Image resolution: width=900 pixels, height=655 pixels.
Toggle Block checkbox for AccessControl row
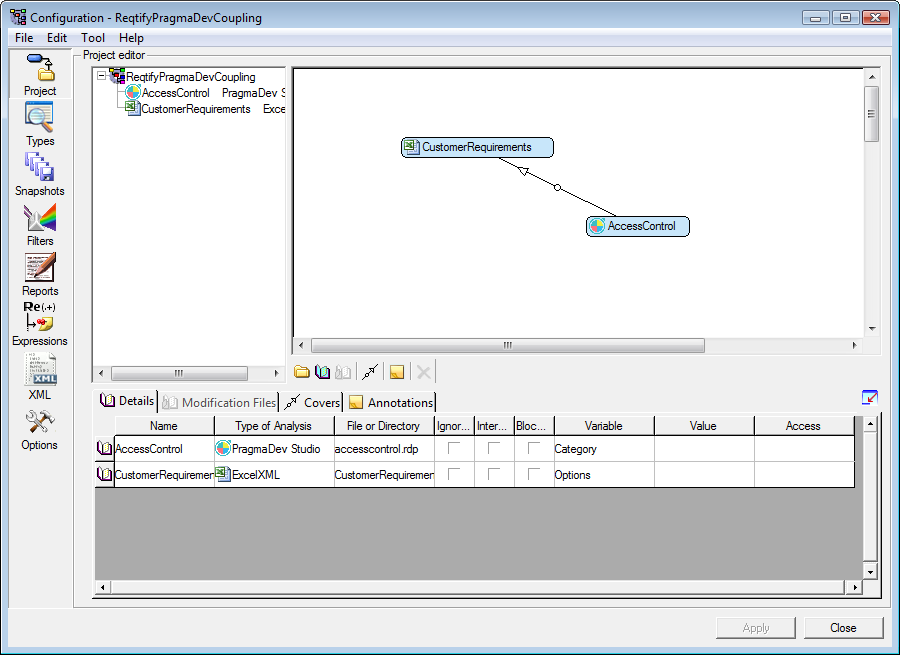click(534, 449)
